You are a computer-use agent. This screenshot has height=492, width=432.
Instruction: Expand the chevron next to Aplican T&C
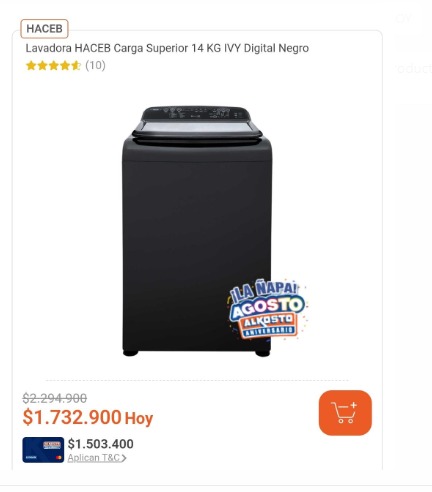point(124,458)
